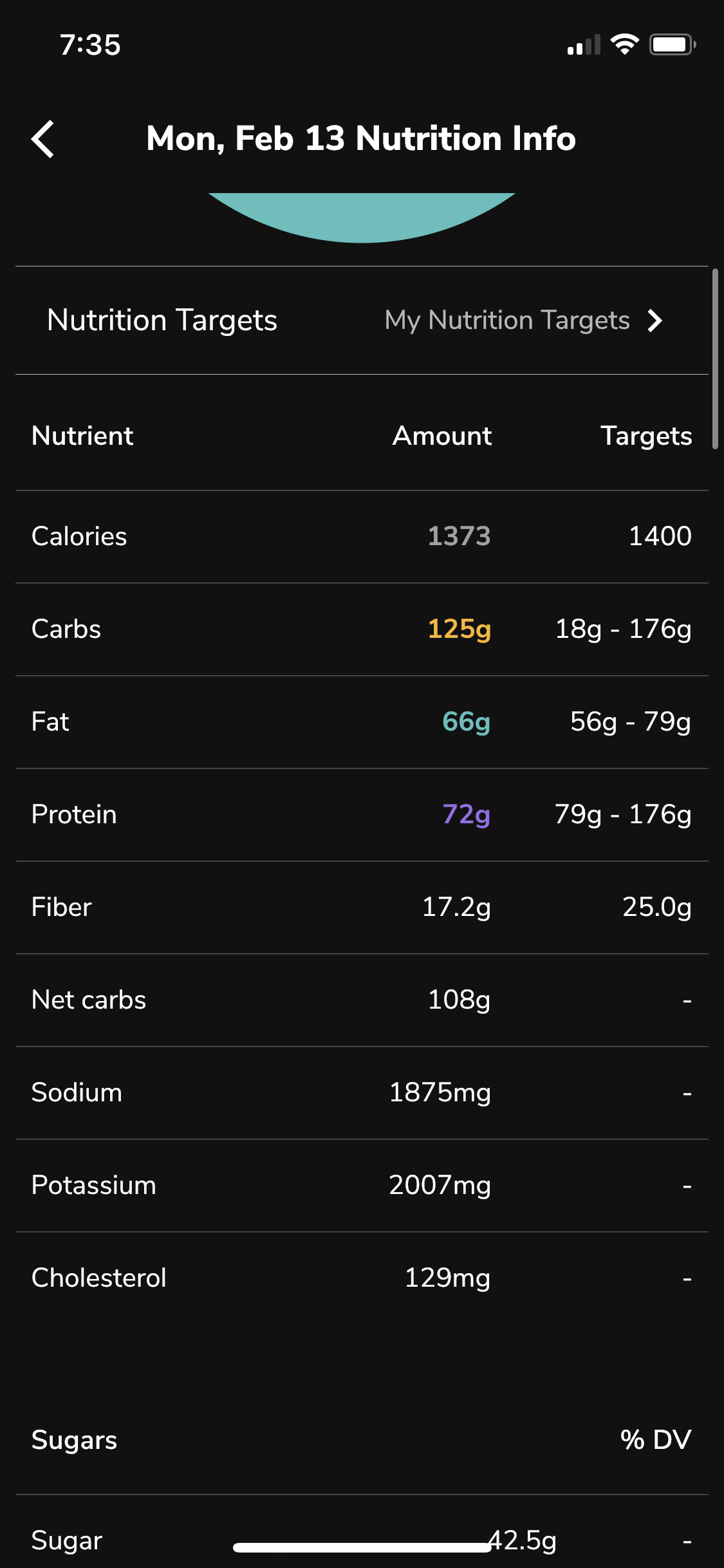This screenshot has width=724, height=1568.
Task: Tap the orange 125g Carbs amount
Action: coord(459,630)
